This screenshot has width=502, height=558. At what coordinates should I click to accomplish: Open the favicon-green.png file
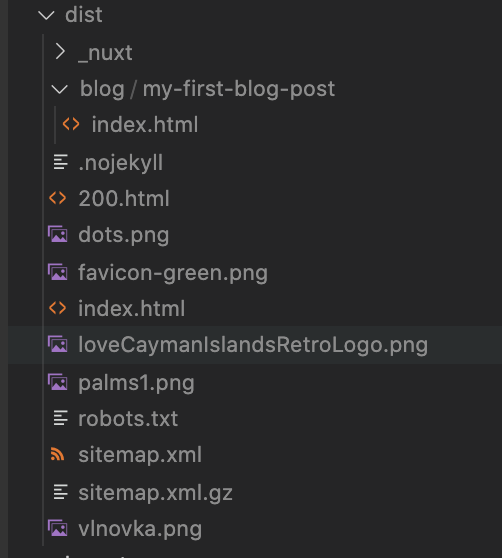coord(173,273)
